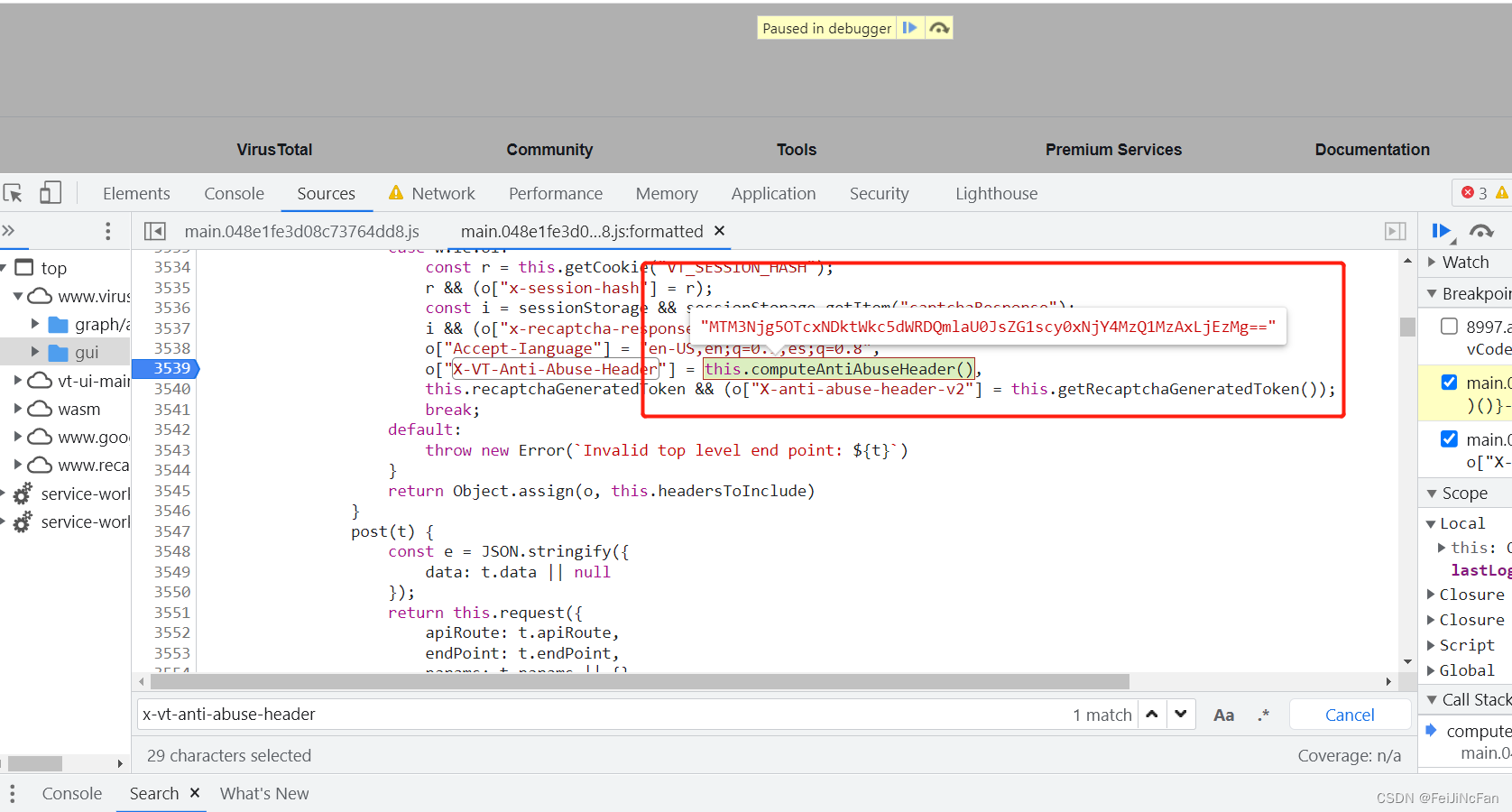Toggle the regex search option

(x=1263, y=715)
